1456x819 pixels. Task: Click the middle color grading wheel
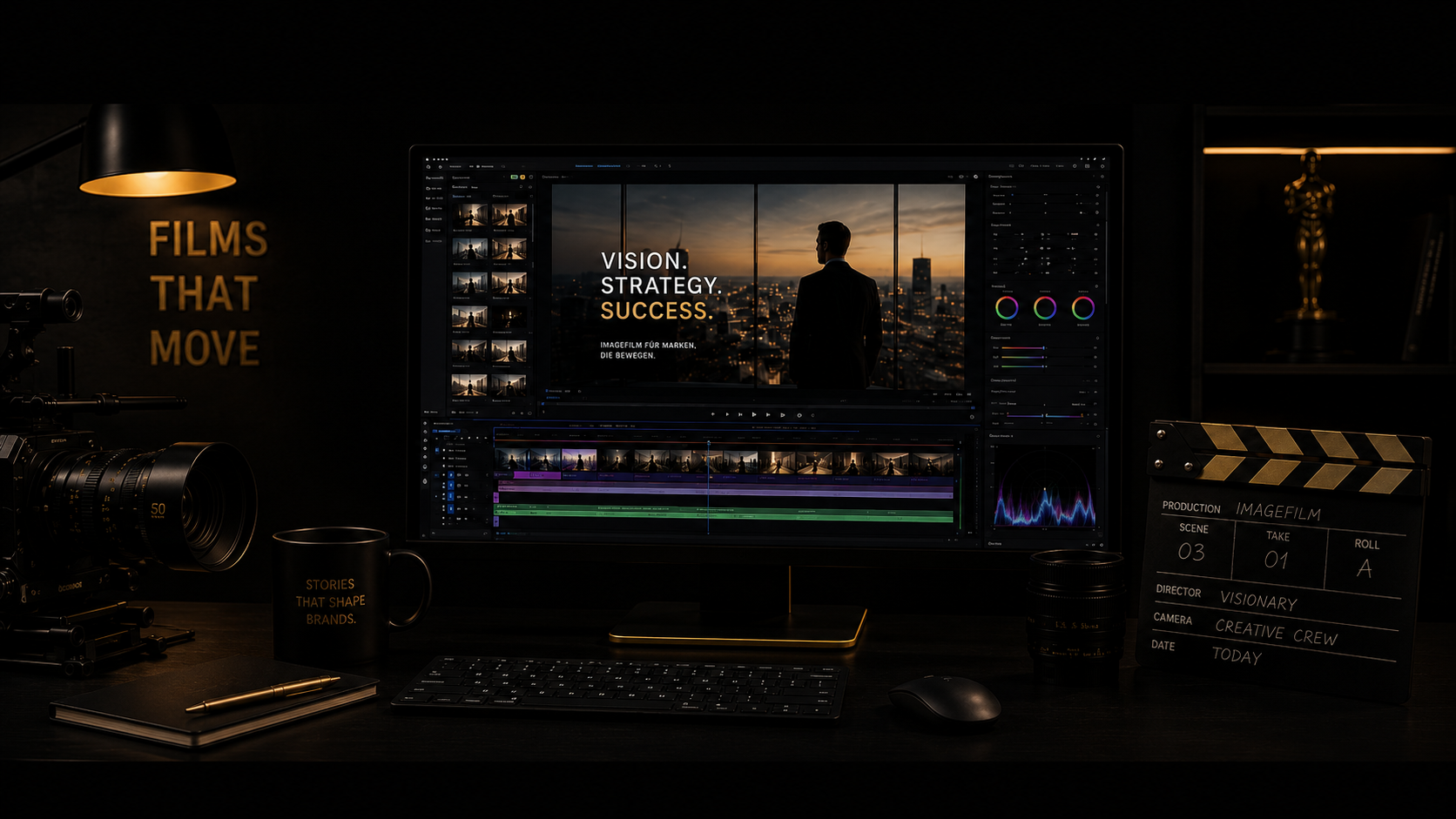point(1045,307)
